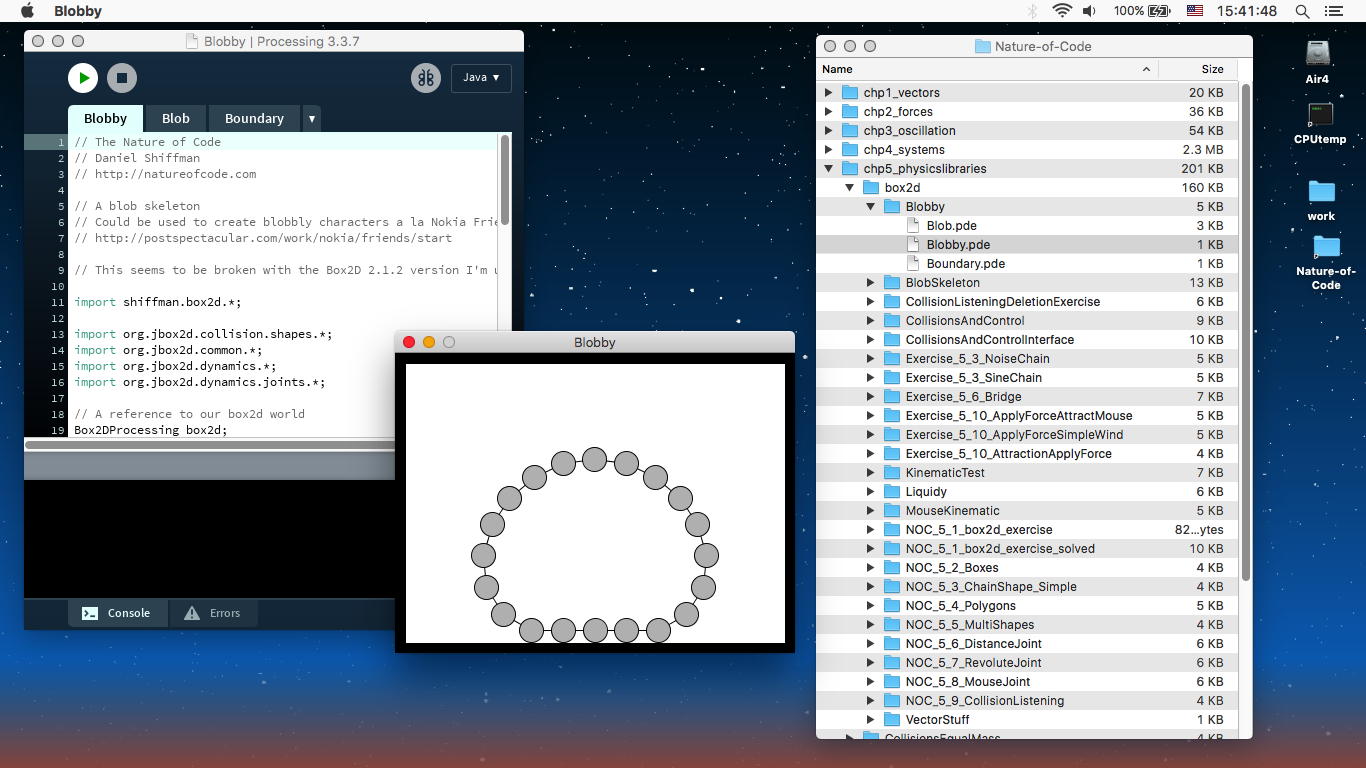Viewport: 1366px width, 768px height.
Task: Sort Finder list by Size column
Action: pyautogui.click(x=1198, y=69)
